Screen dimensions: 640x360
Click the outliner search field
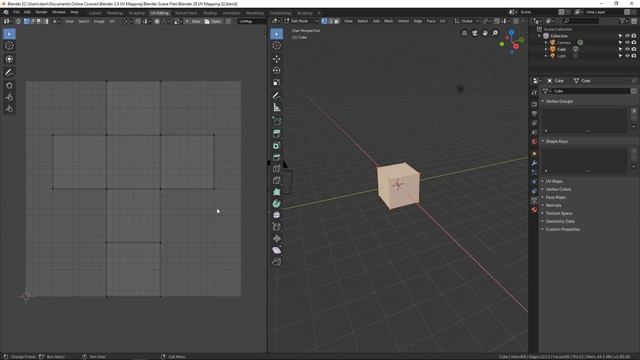(x=582, y=21)
